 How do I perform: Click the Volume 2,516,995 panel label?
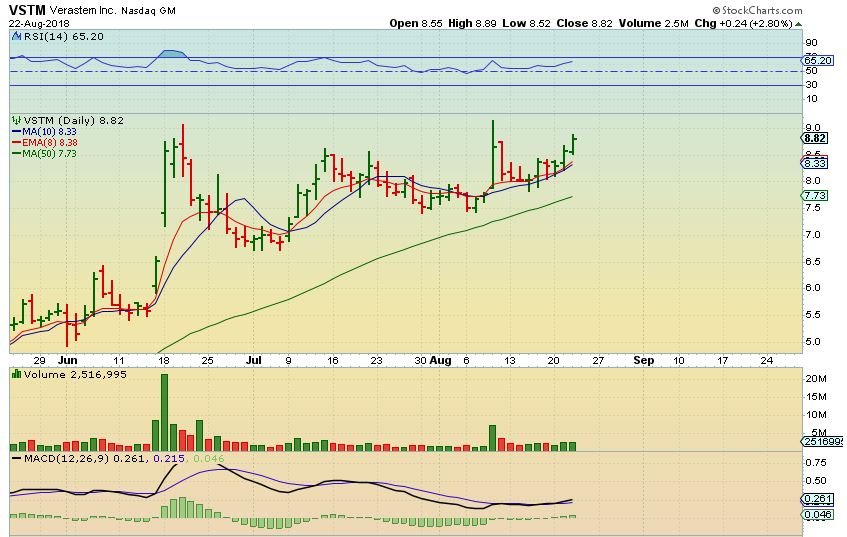pyautogui.click(x=75, y=374)
